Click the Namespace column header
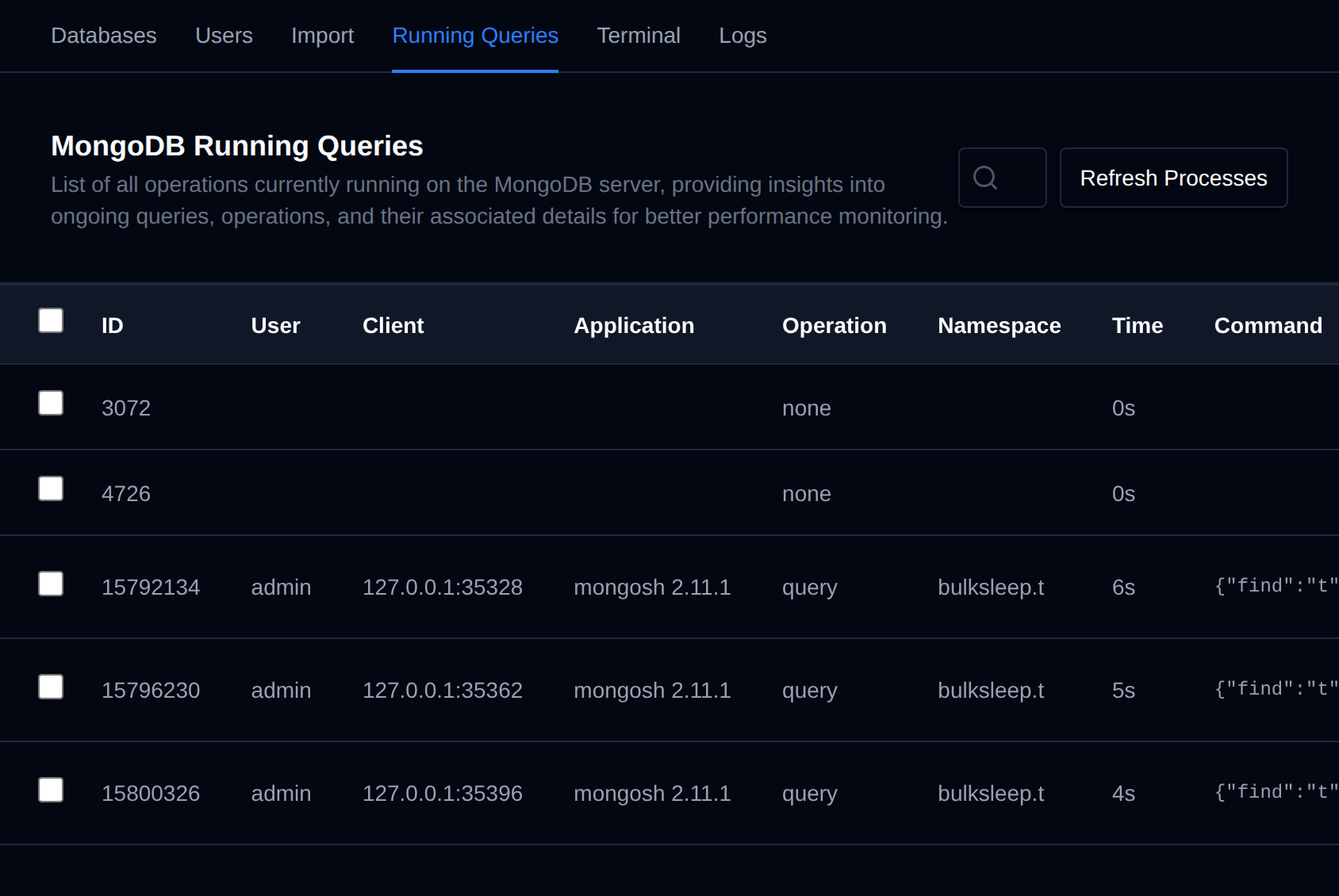The height and width of the screenshot is (896, 1339). pyautogui.click(x=999, y=326)
